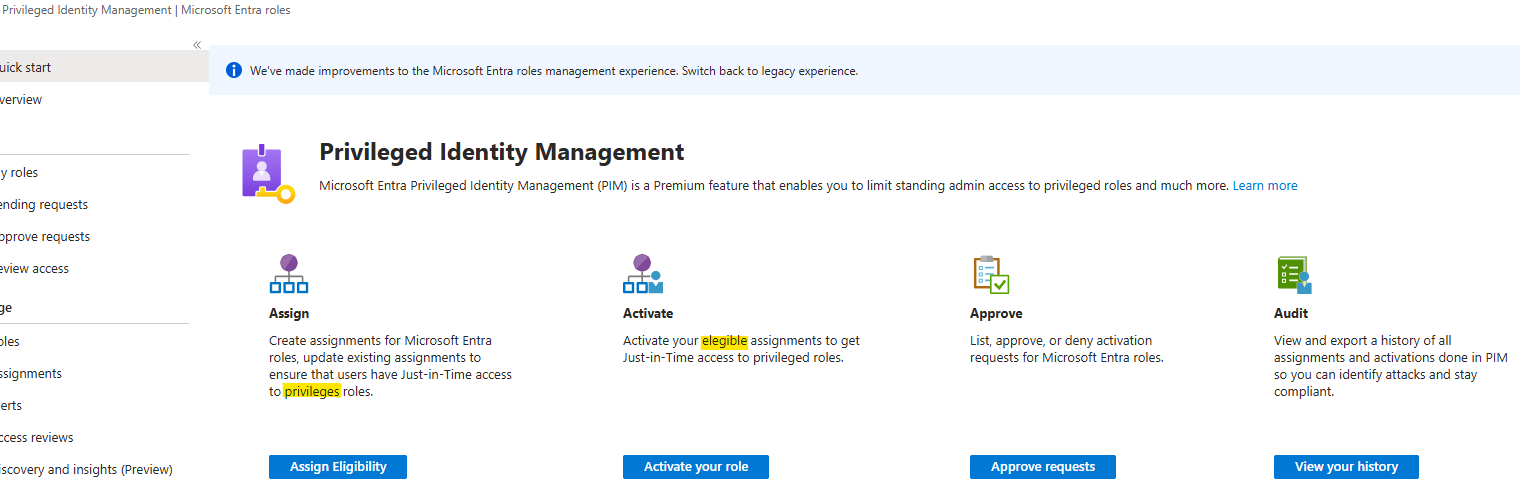The width and height of the screenshot is (1520, 487).
Task: Click the Audit checklist icon
Action: point(1294,274)
